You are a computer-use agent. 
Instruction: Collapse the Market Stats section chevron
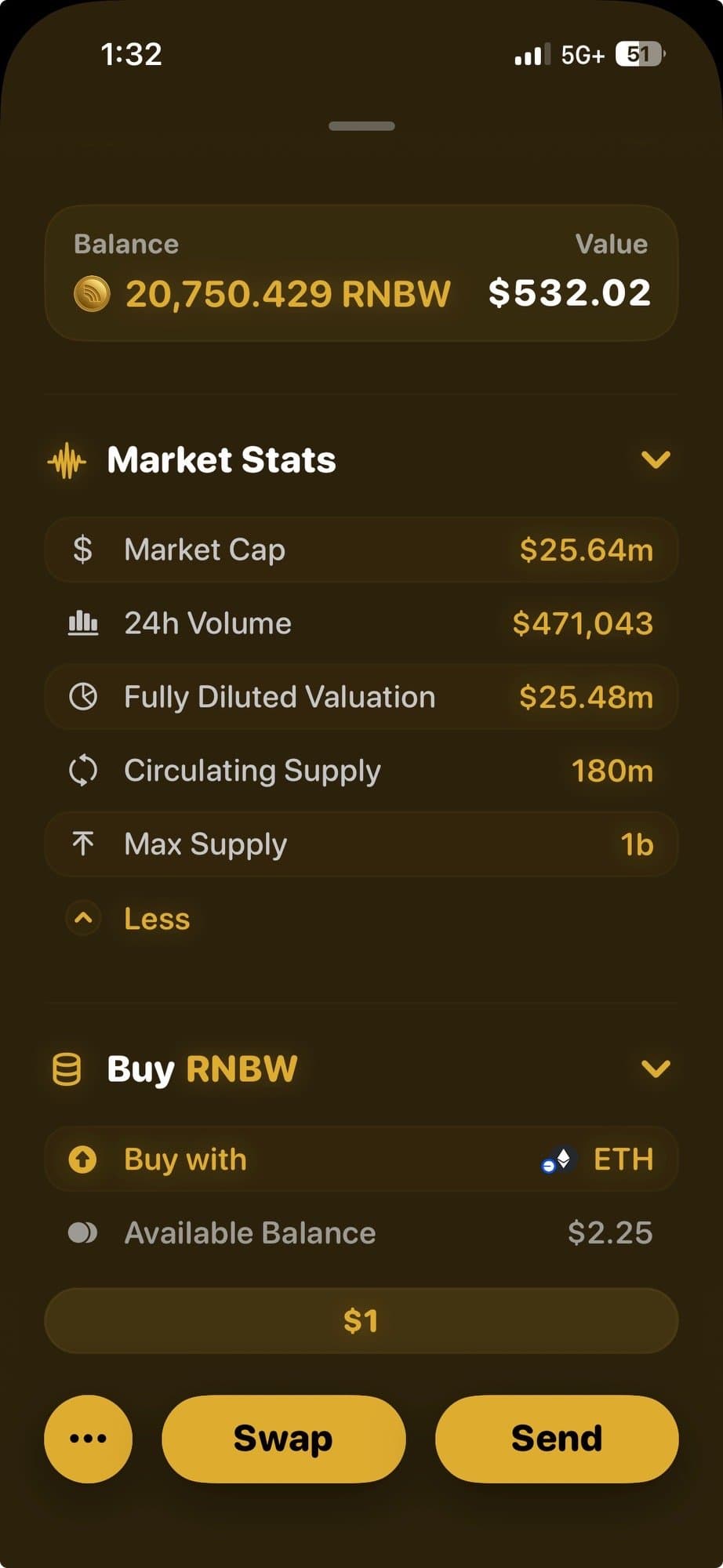click(656, 459)
